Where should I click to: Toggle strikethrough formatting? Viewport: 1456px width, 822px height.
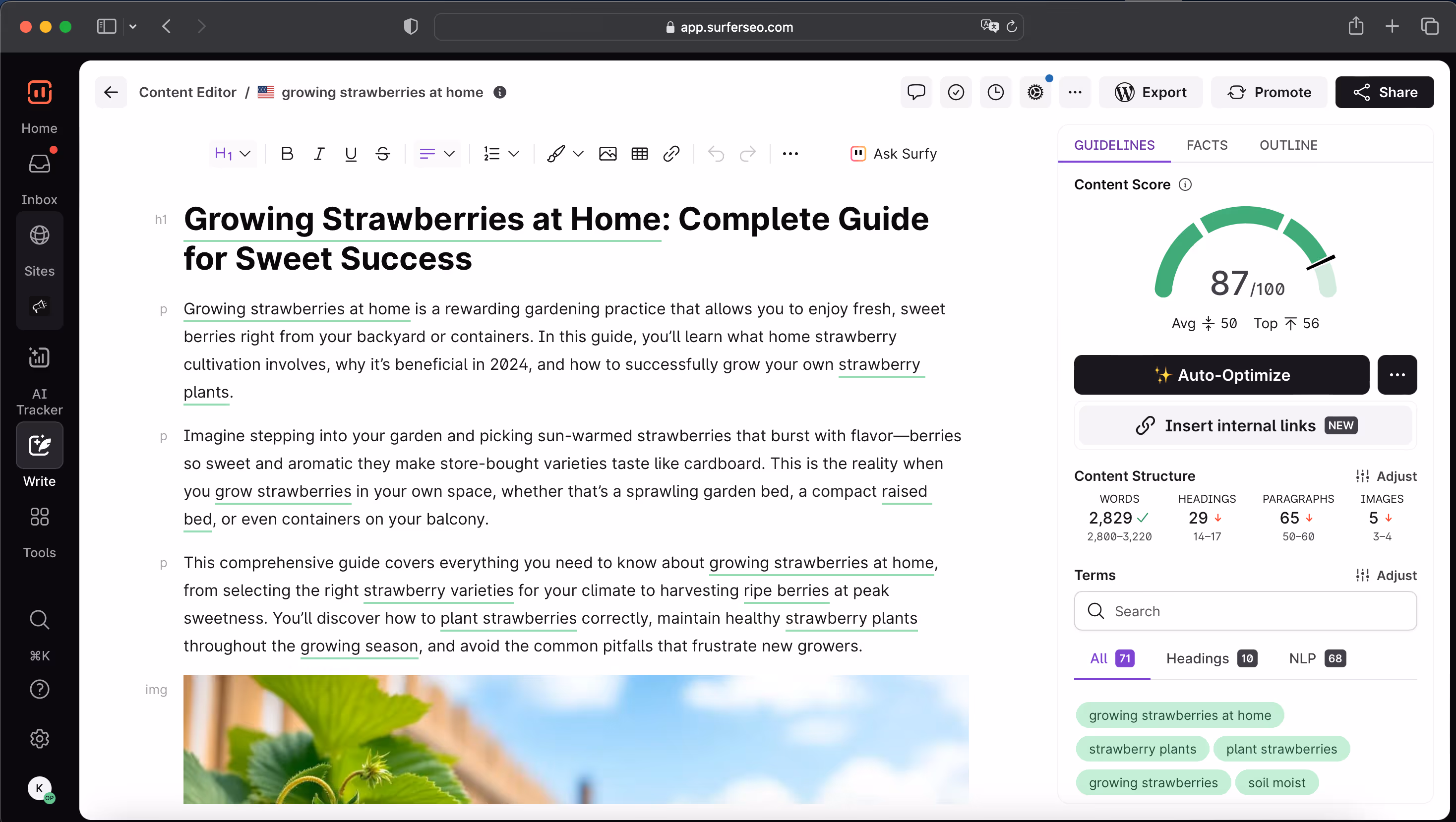[x=383, y=154]
